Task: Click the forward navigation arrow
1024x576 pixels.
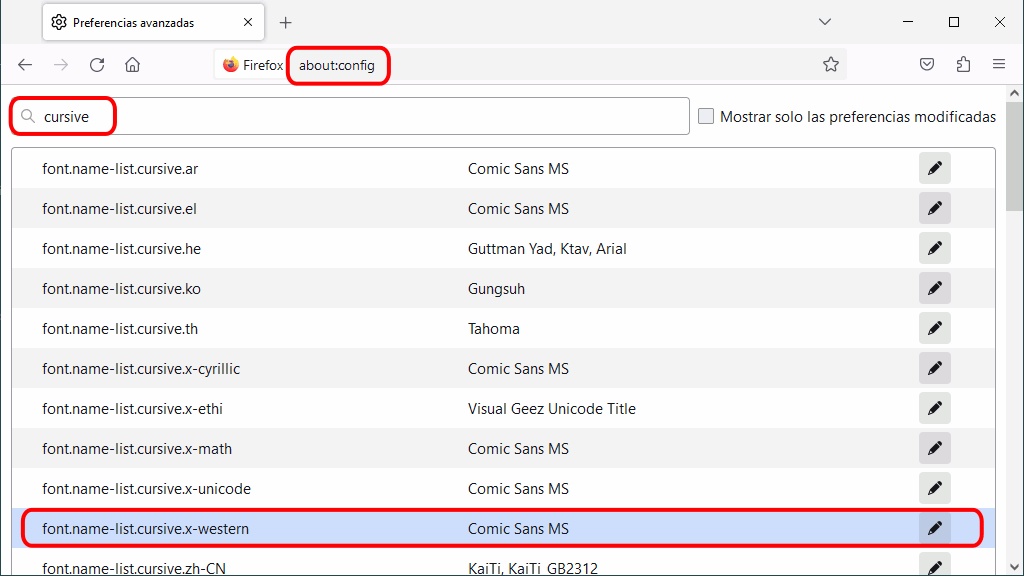Action: click(61, 65)
